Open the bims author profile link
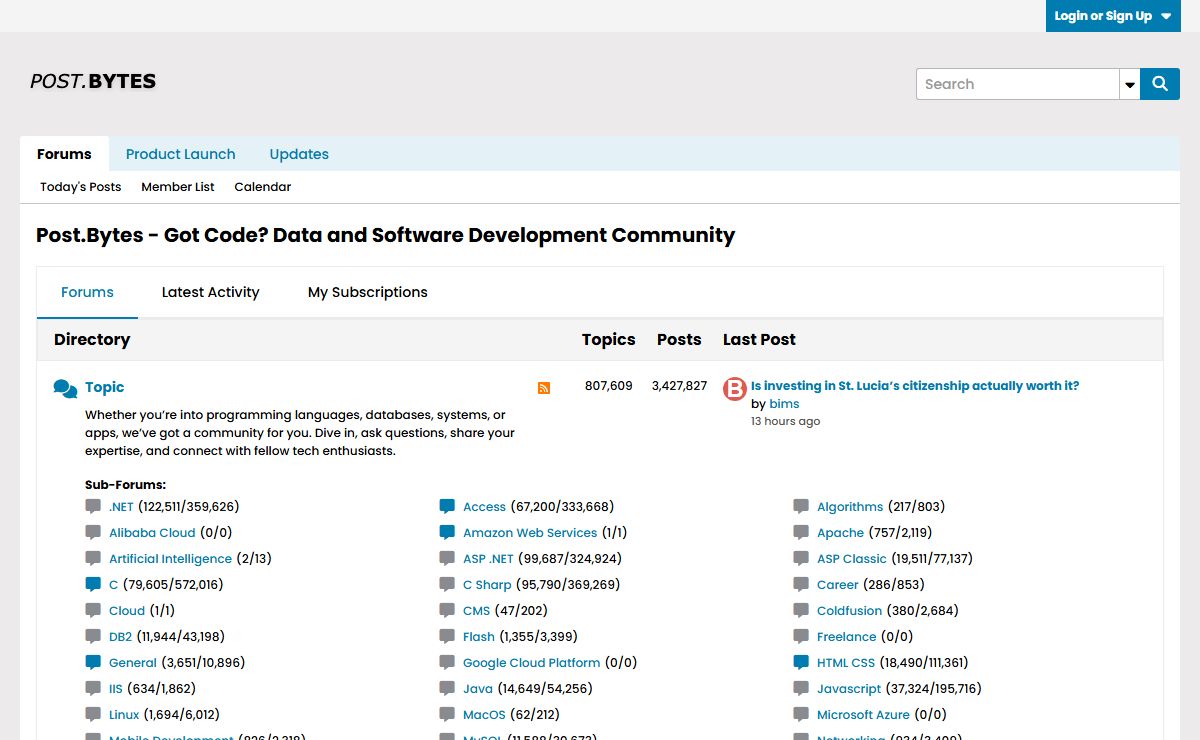 [x=784, y=404]
